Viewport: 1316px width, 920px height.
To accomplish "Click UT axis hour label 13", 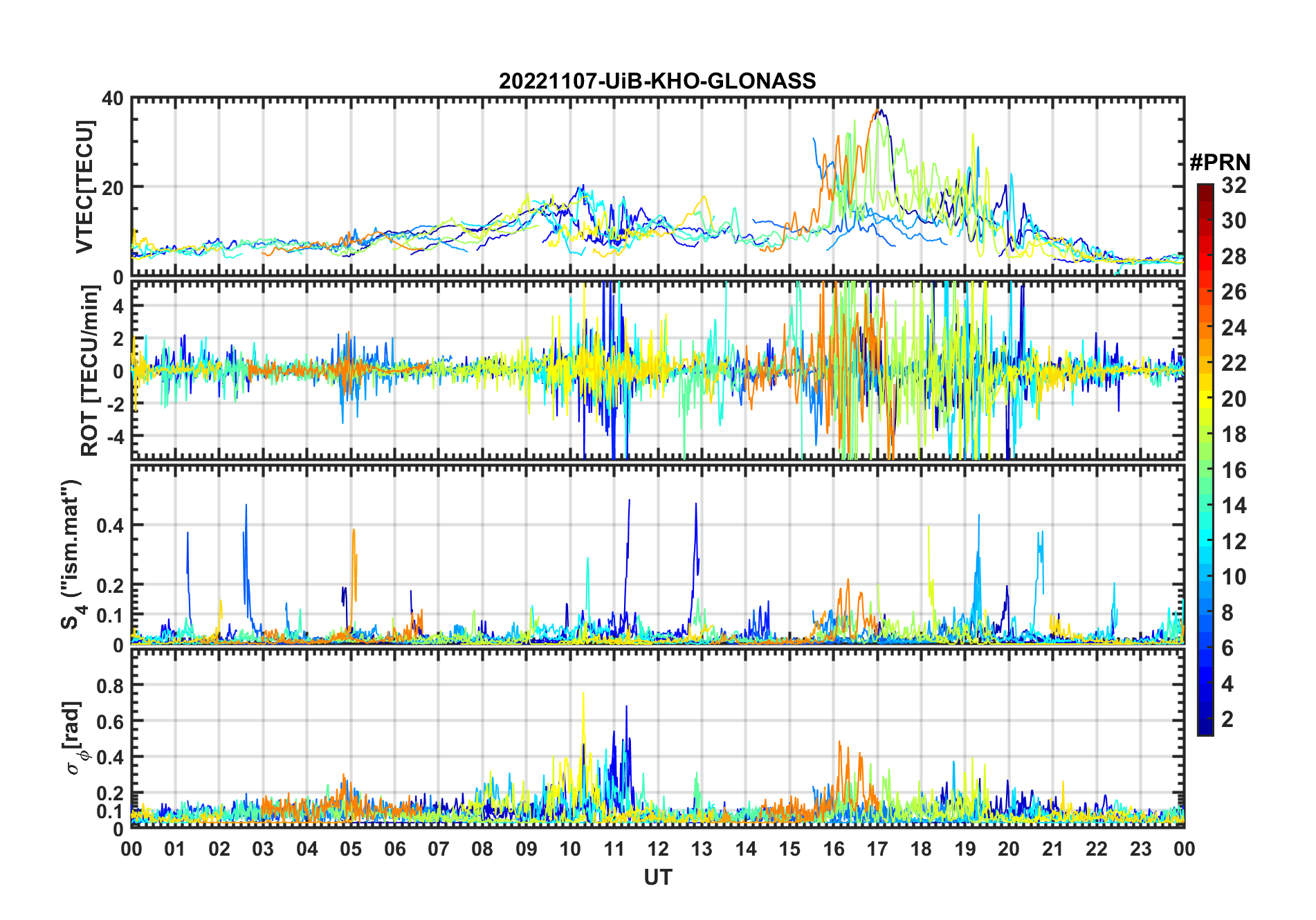I will (702, 849).
